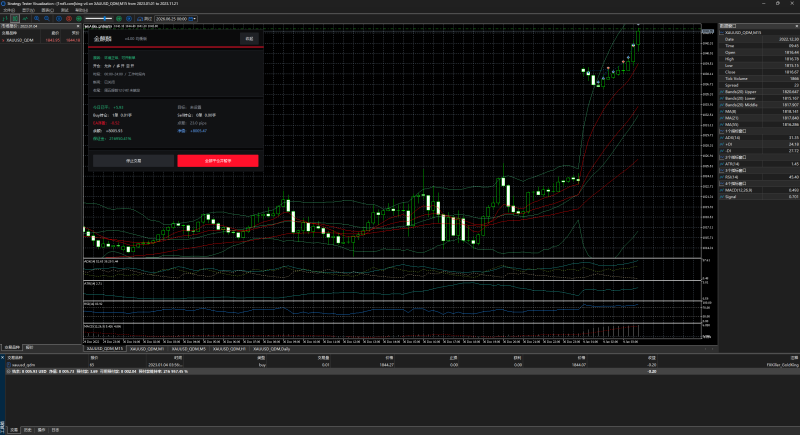
Task: Click the green circular icon left of speed slider
Action: tap(79, 19)
